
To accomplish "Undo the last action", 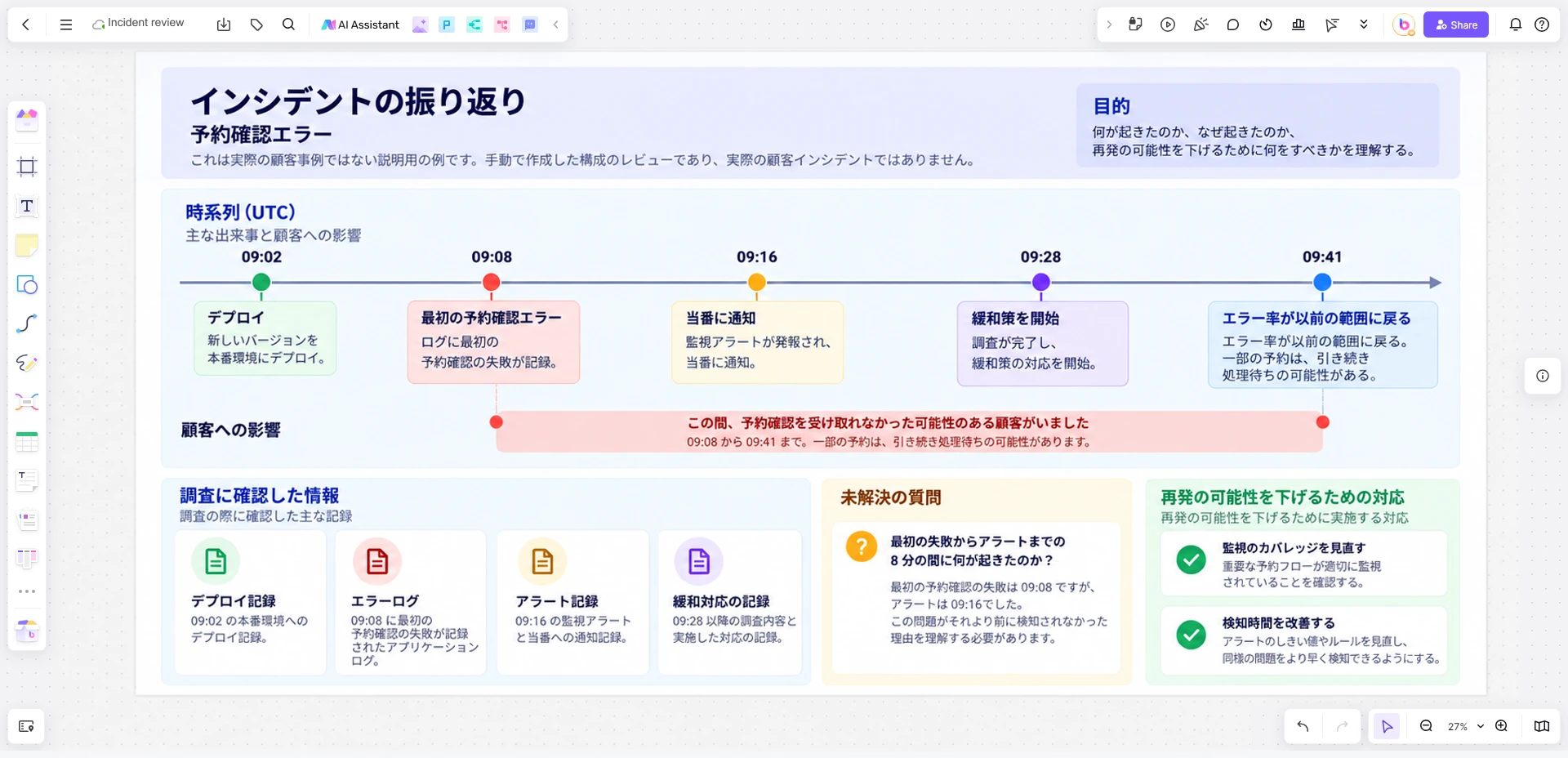I will pyautogui.click(x=1303, y=726).
